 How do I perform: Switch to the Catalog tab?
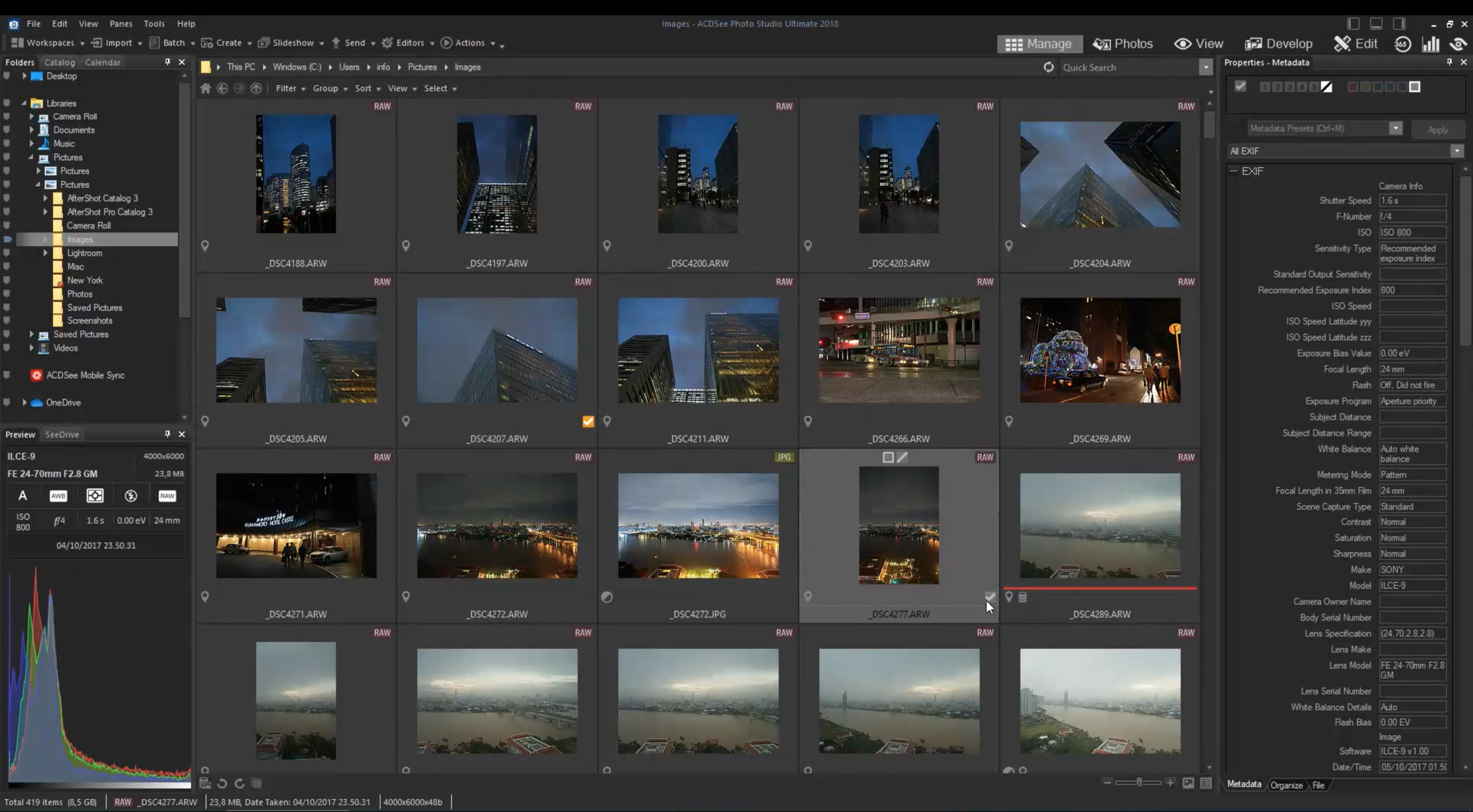pos(59,62)
